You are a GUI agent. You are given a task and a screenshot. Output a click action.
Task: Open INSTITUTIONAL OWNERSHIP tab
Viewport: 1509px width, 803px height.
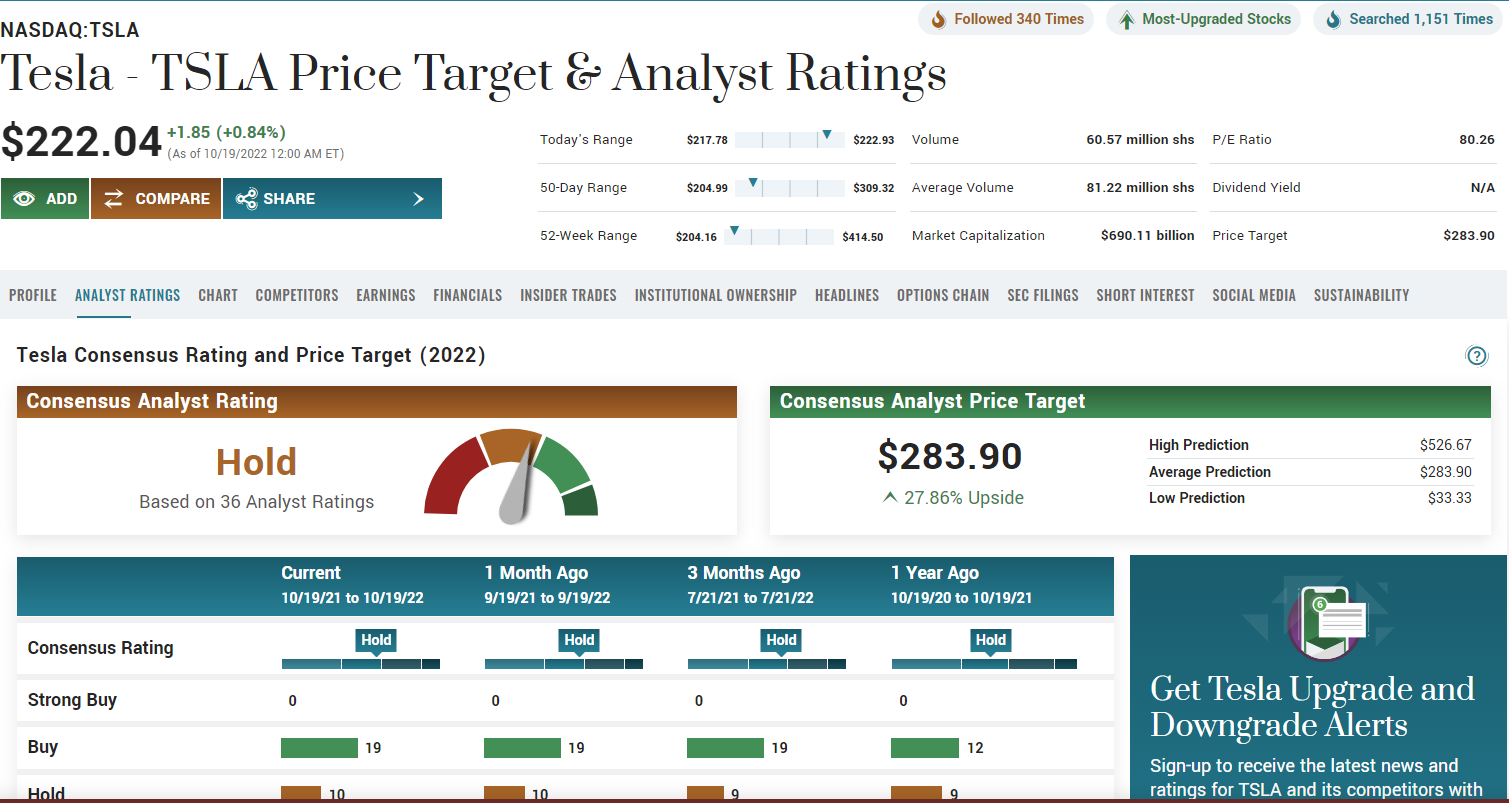tap(716, 295)
